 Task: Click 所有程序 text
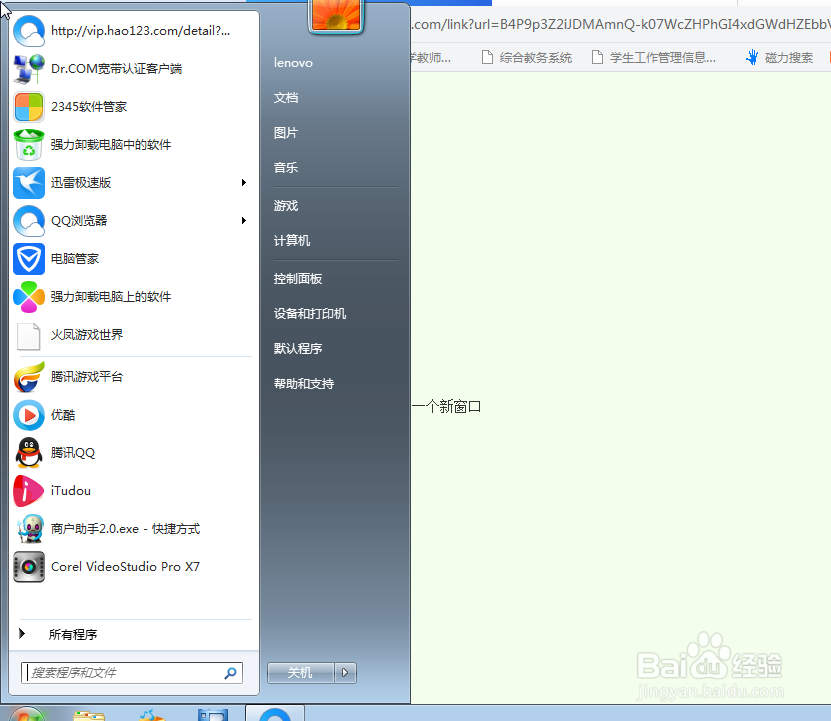tap(73, 635)
